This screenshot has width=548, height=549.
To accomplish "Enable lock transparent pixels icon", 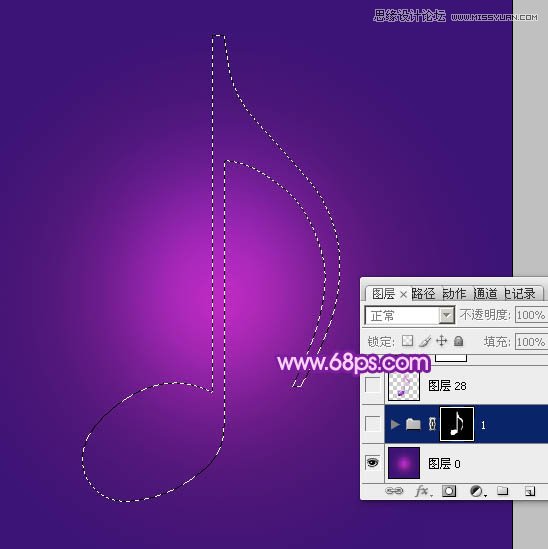I will point(407,341).
